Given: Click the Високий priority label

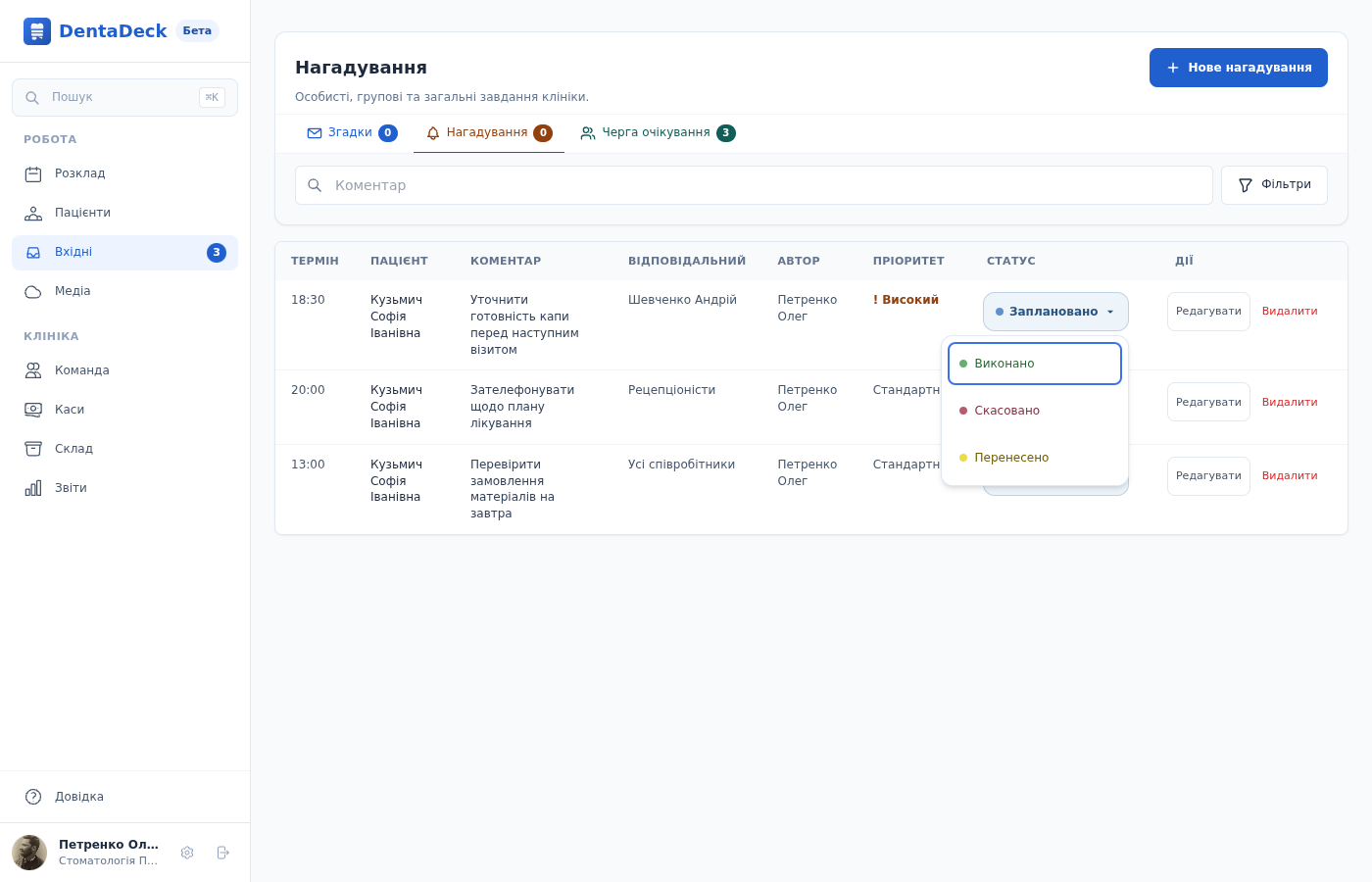Looking at the screenshot, I should (906, 300).
